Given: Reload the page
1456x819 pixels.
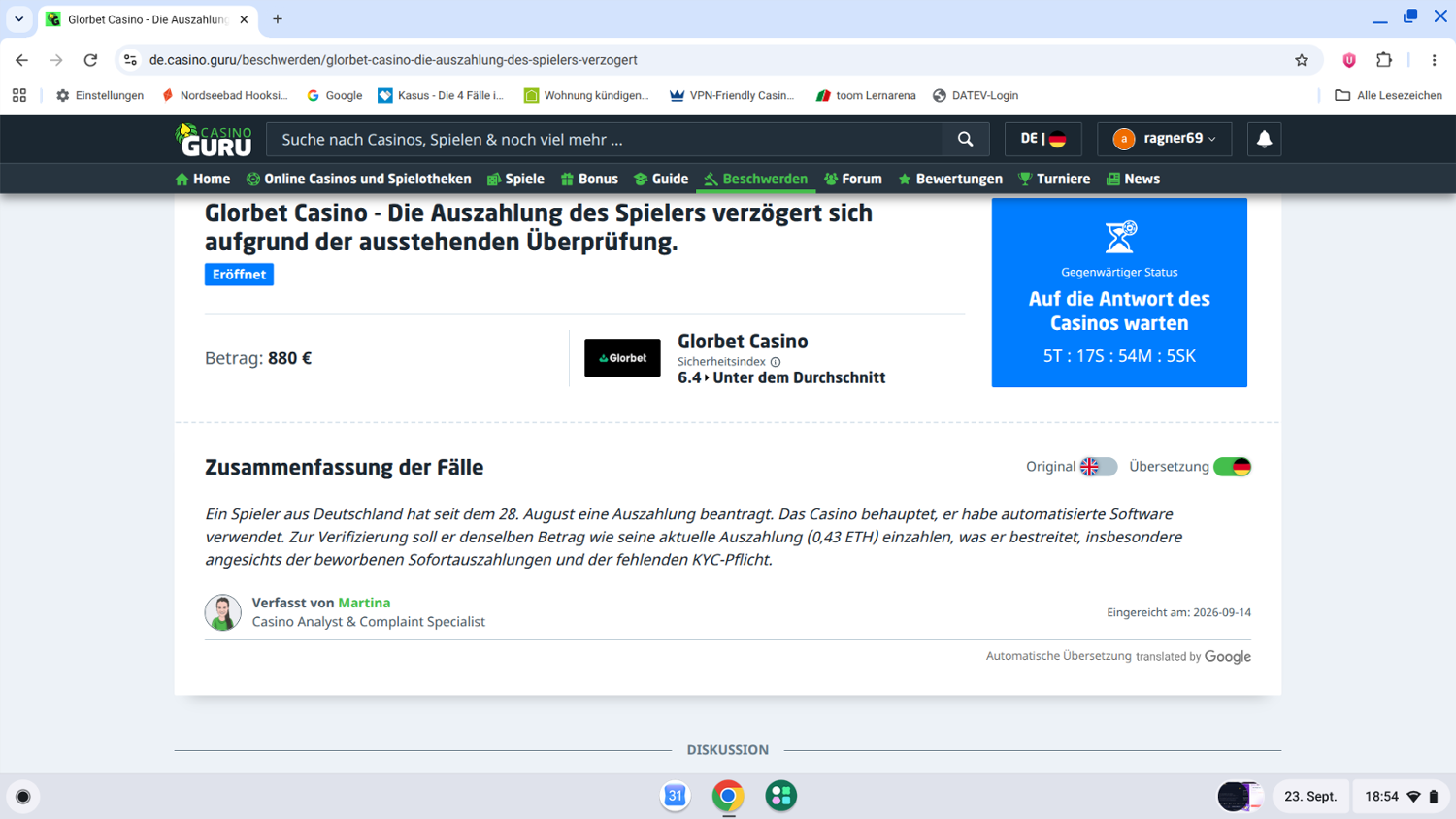Looking at the screenshot, I should (x=90, y=60).
